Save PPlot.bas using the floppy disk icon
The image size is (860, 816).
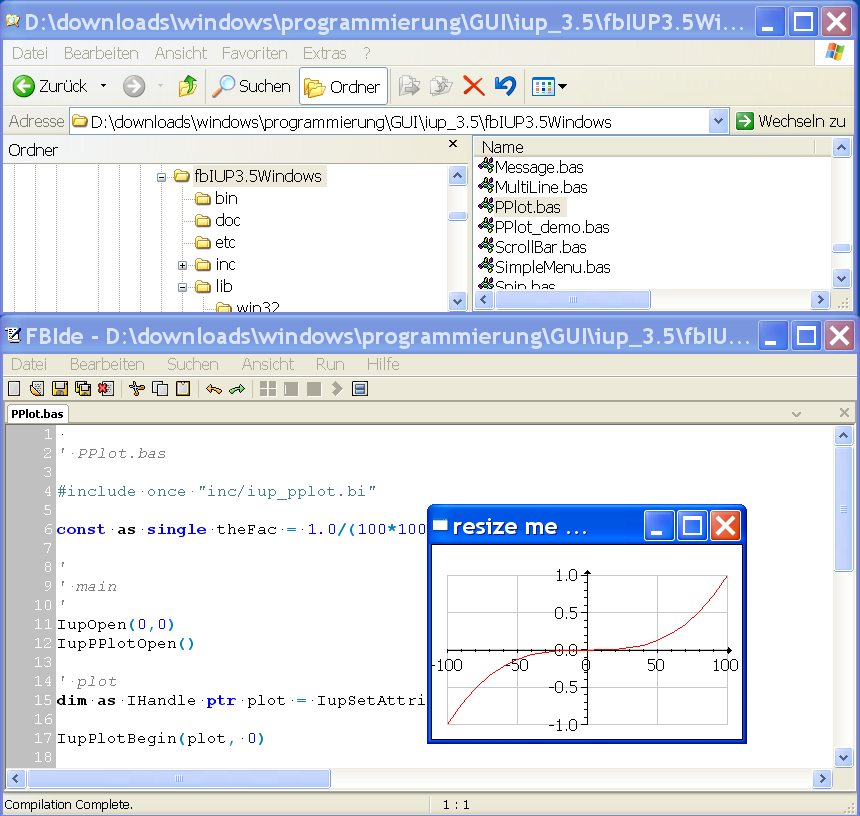[60, 389]
